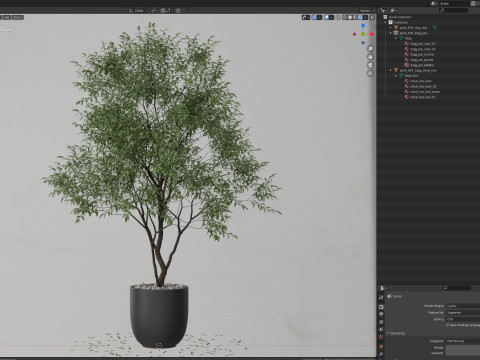Open the Object menu in the viewport
480x360 pixels.
tap(18, 17)
